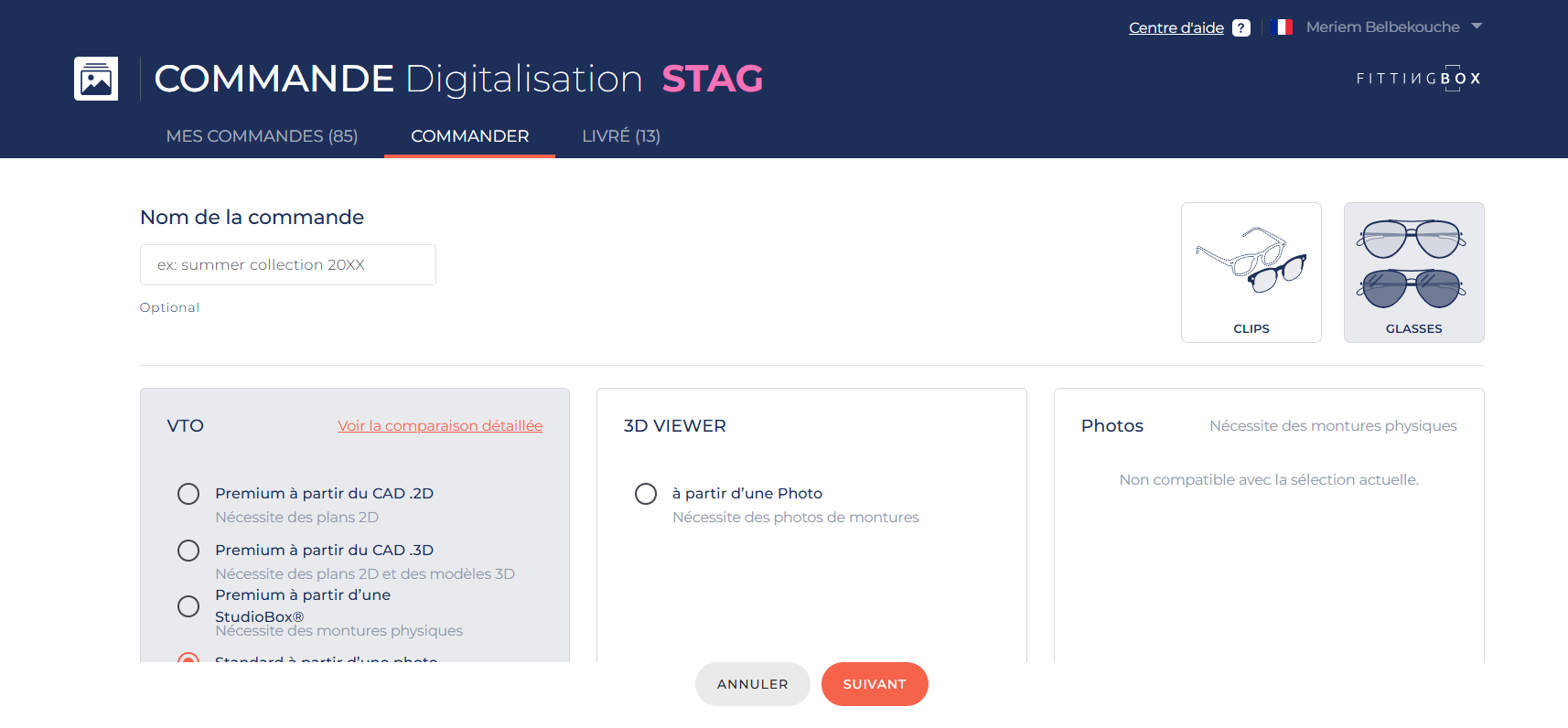Screen dimensions: 1568x728
Task: Go to the Commander tab
Action: coord(469,136)
